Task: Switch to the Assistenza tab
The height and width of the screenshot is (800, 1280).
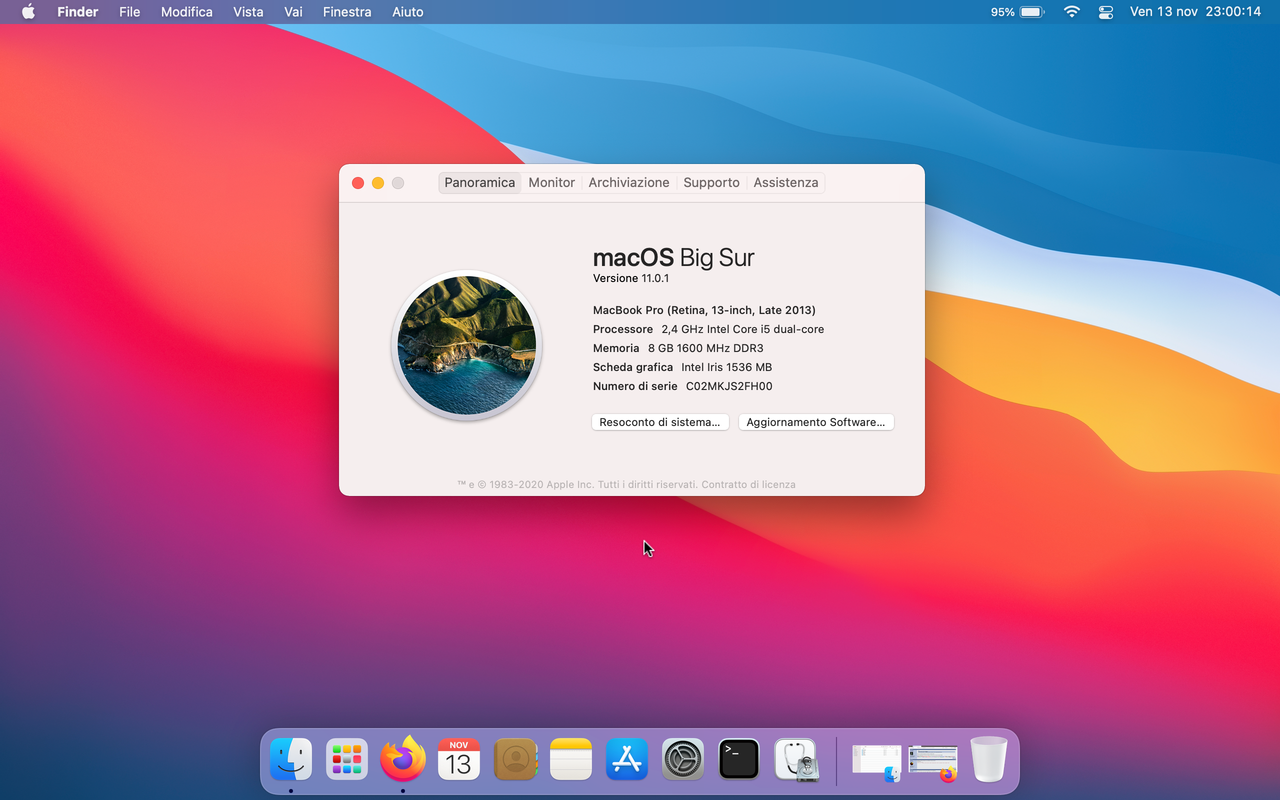Action: [x=786, y=182]
